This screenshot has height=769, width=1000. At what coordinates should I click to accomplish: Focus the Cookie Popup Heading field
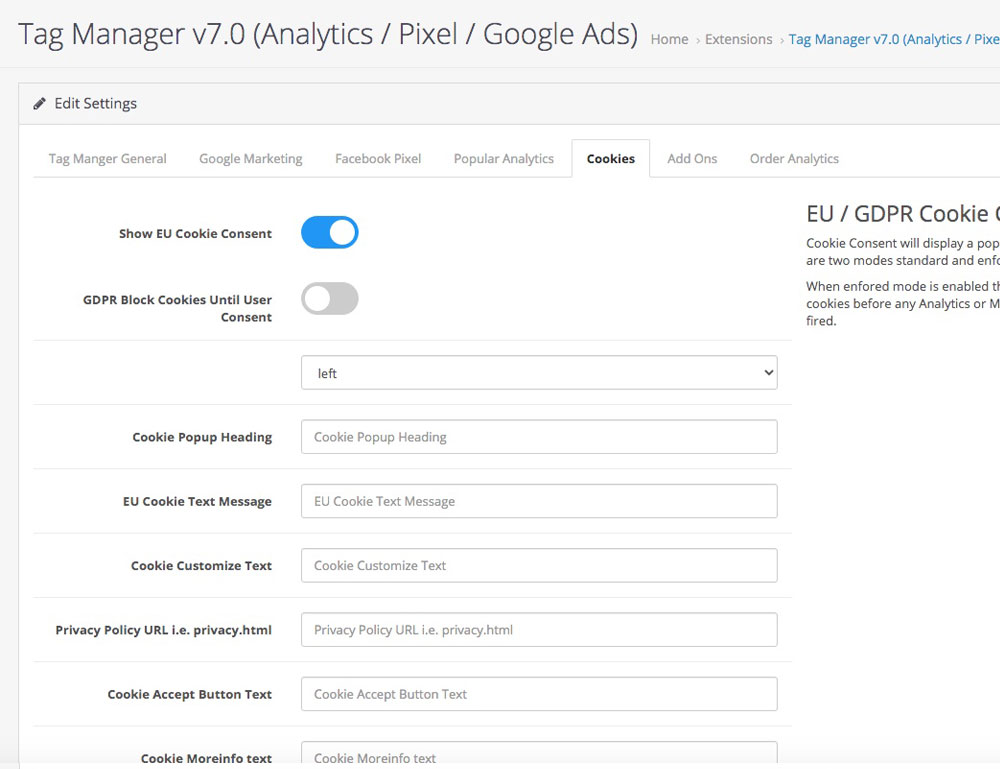coord(539,437)
